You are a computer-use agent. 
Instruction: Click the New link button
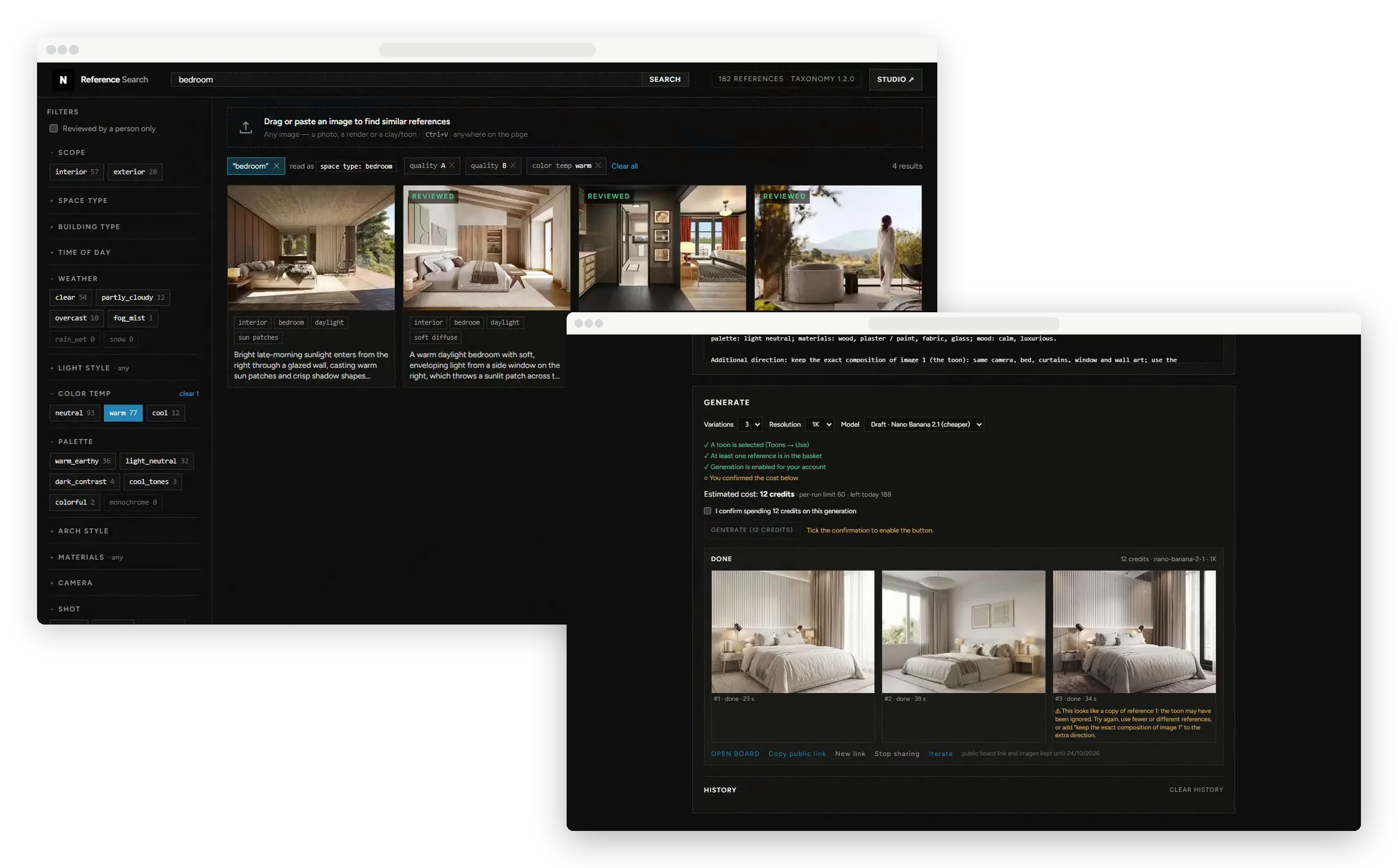click(849, 754)
